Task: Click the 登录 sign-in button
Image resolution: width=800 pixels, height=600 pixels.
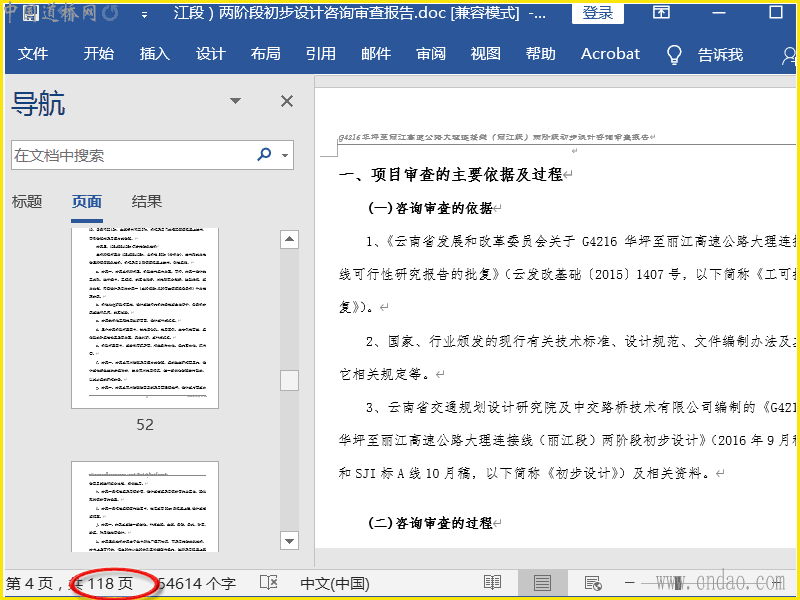Action: click(597, 13)
